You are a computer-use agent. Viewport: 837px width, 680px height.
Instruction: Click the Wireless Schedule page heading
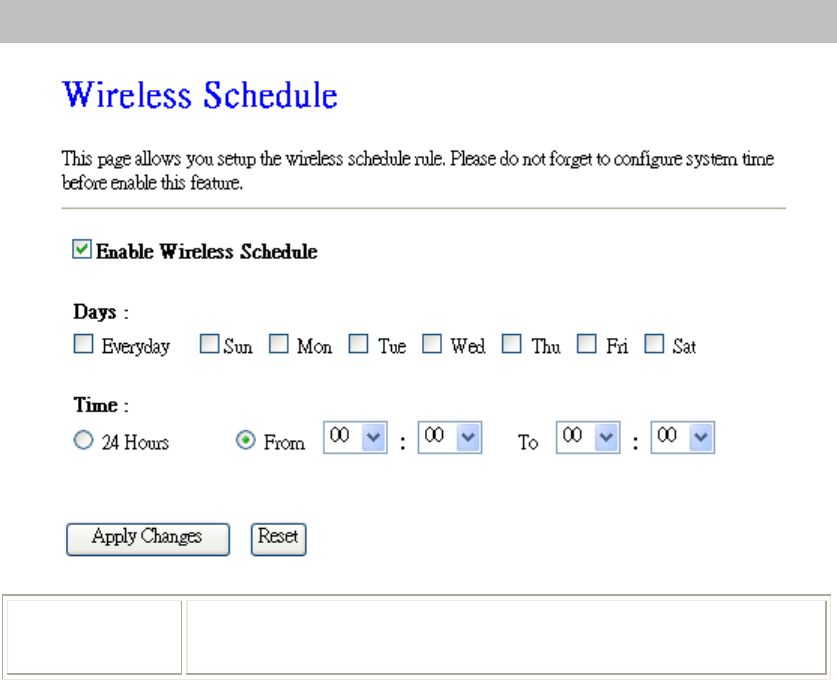click(x=200, y=95)
